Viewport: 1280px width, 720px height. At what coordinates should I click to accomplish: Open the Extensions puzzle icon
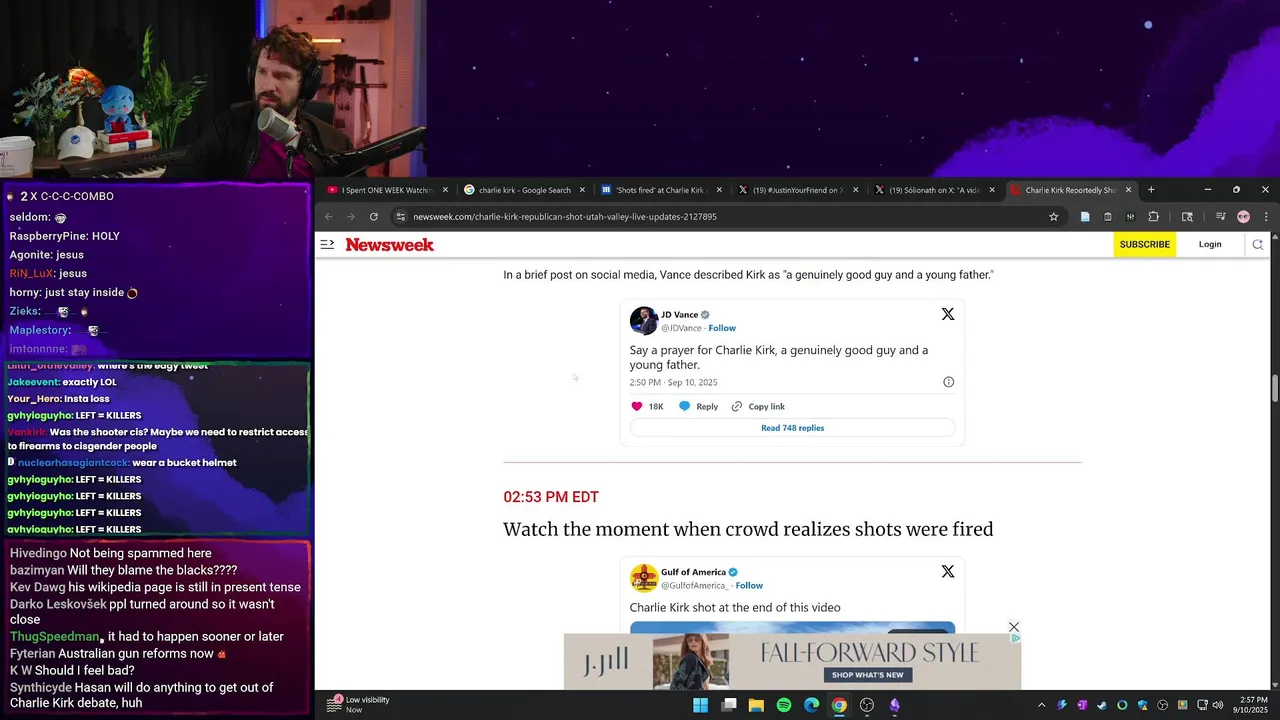pos(1153,217)
